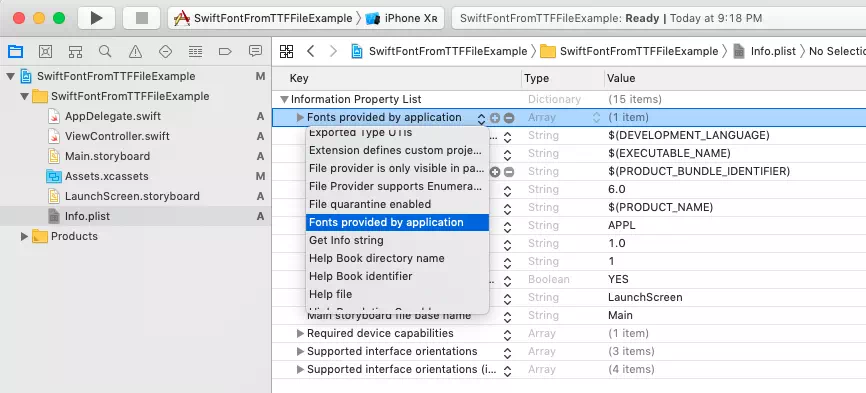
Task: Open the related items grid icon
Action: [x=286, y=51]
